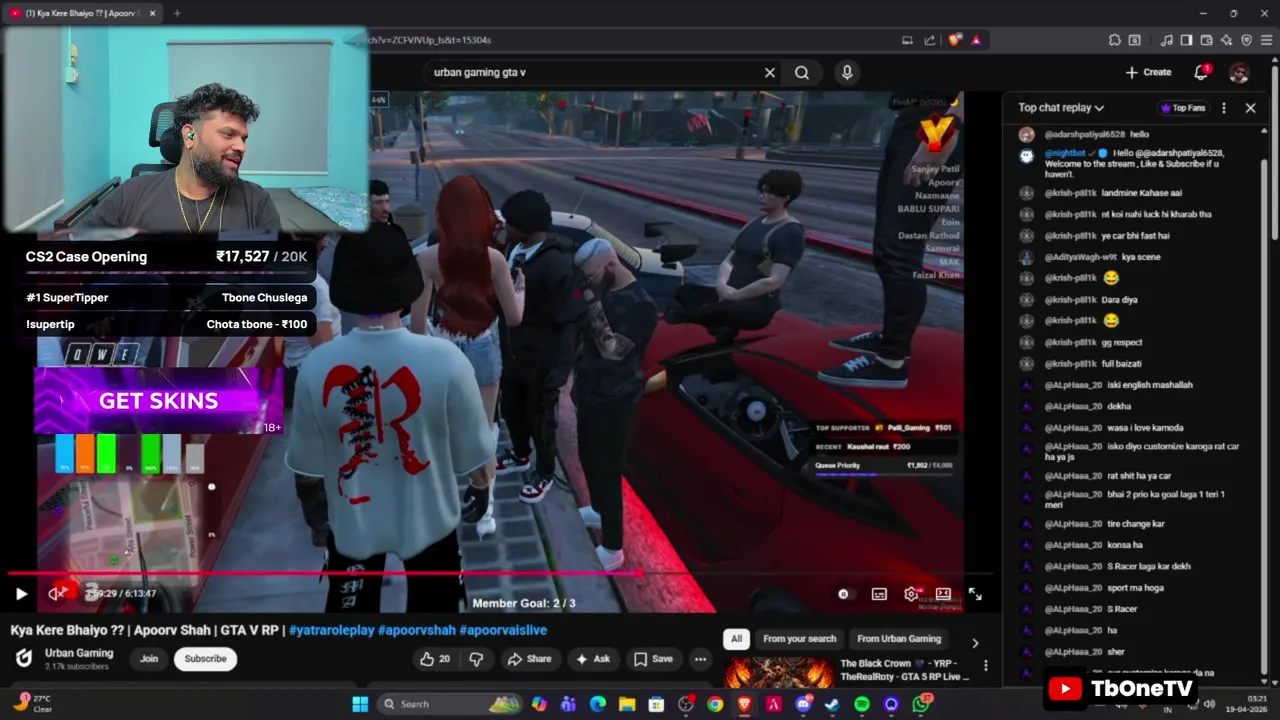Open browser share page icon
The image size is (1280, 720).
(x=930, y=40)
